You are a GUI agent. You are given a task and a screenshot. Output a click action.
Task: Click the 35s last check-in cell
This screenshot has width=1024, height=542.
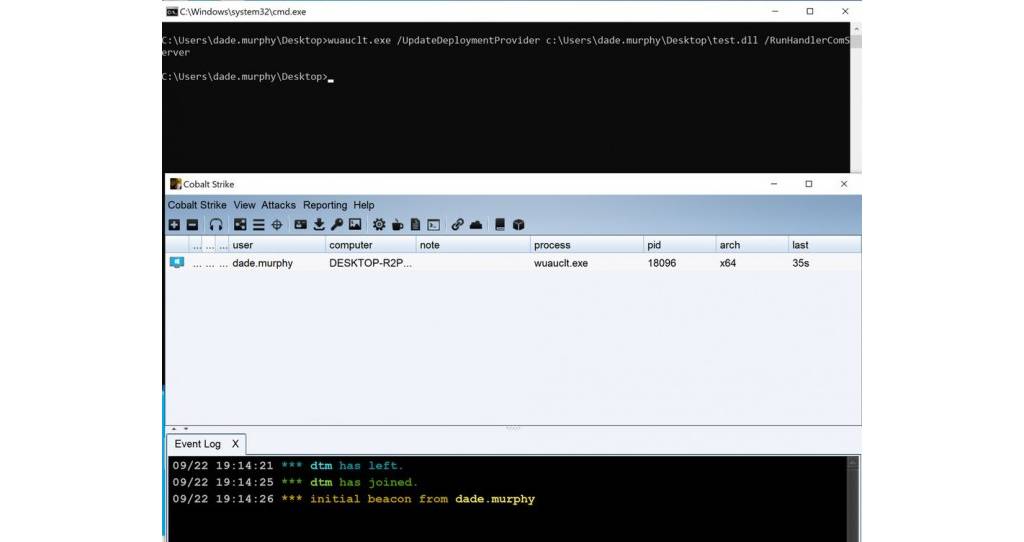click(x=801, y=263)
